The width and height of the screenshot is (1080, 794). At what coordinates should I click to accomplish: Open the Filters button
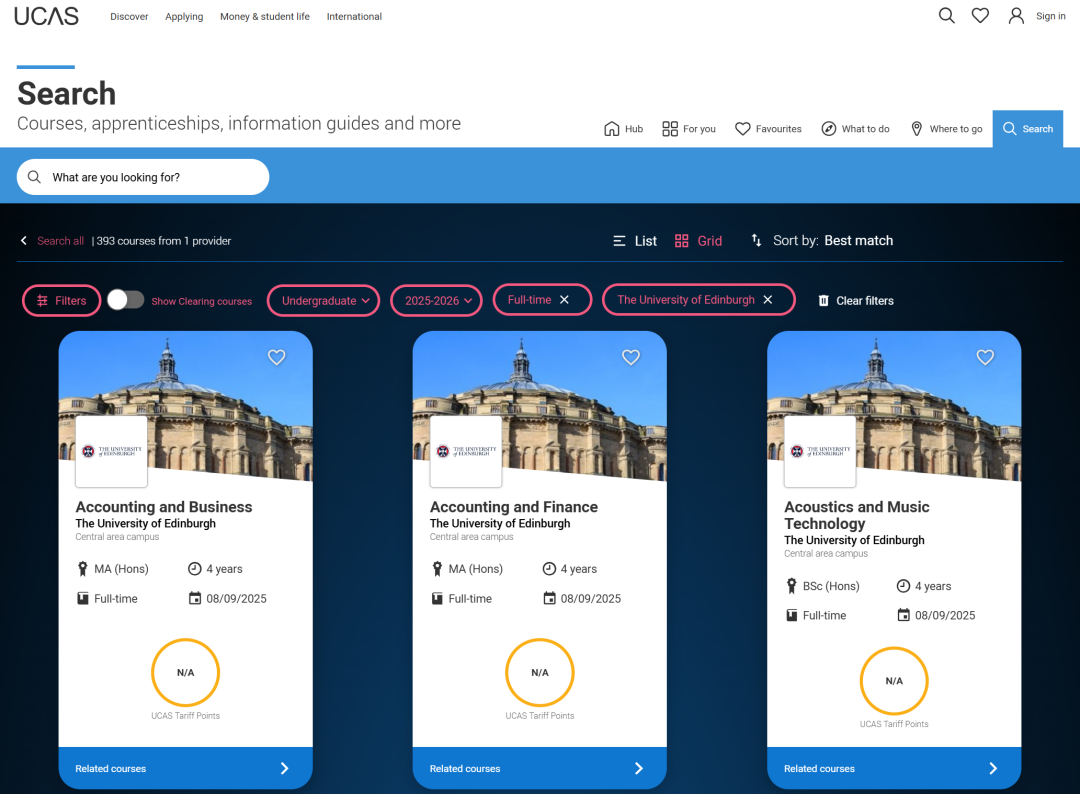point(62,301)
